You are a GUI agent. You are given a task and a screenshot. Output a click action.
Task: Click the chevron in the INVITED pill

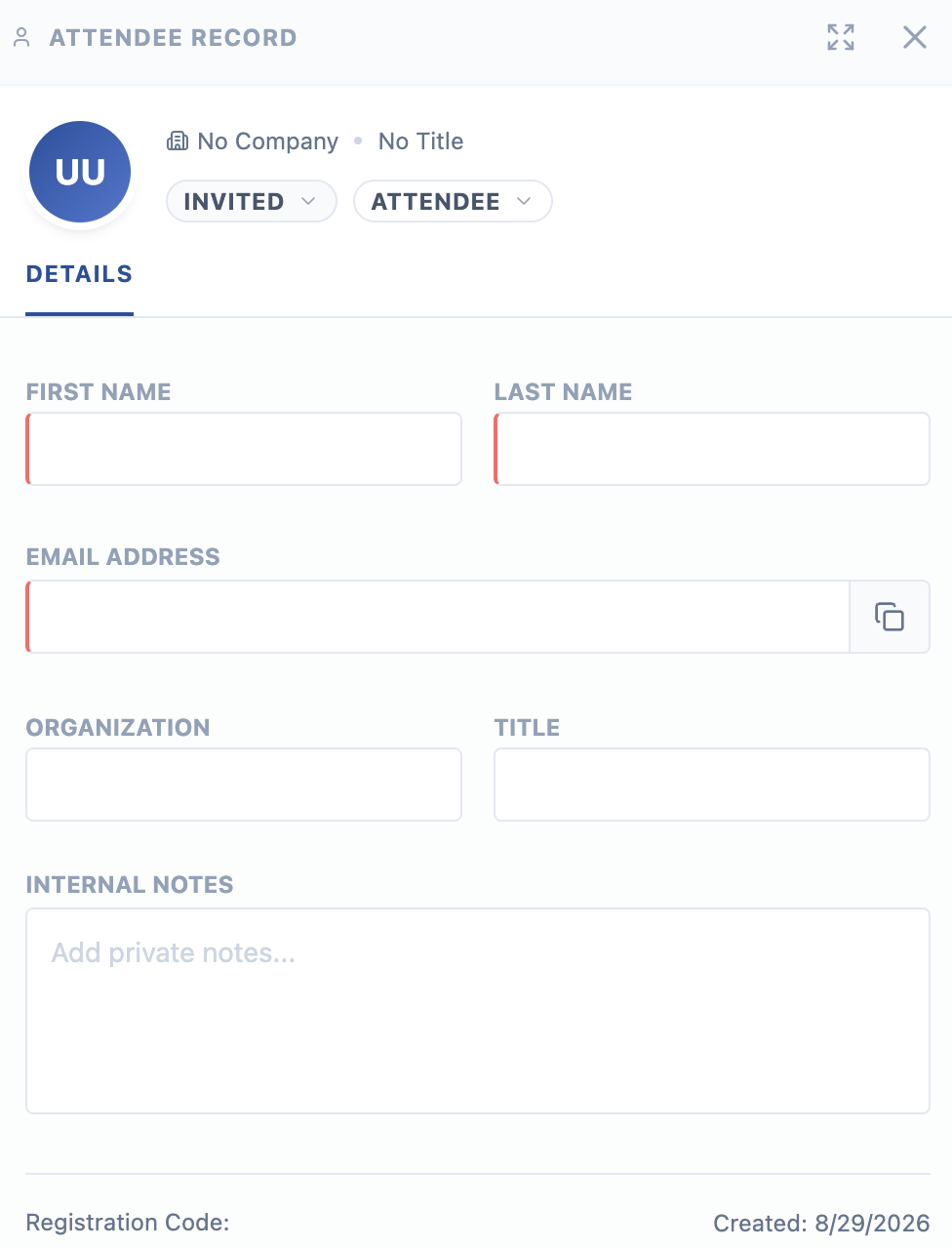coord(308,201)
